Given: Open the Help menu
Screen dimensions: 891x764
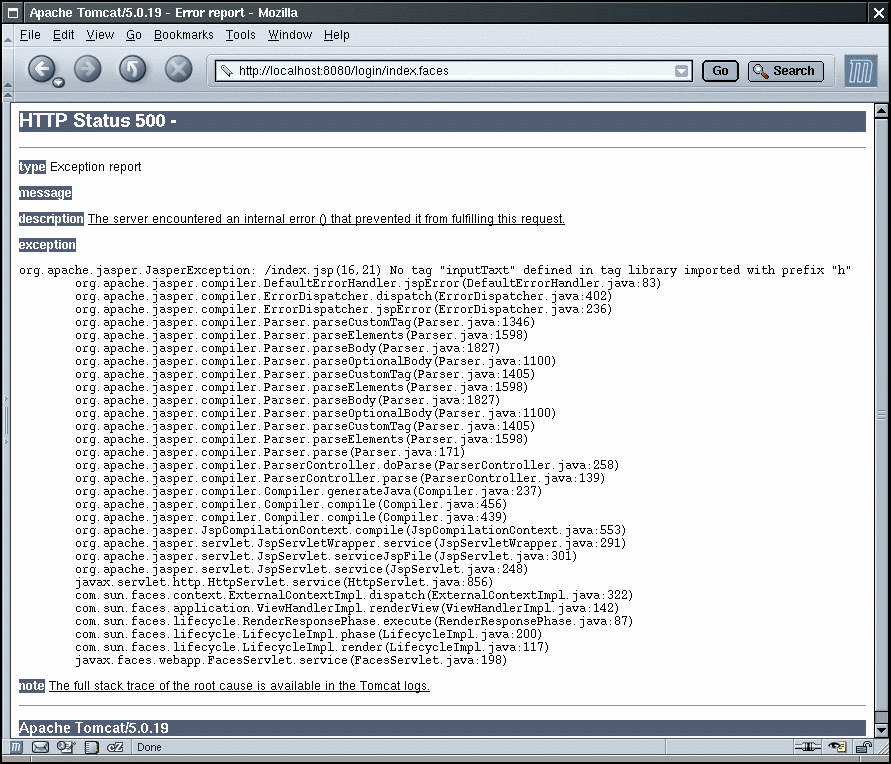Looking at the screenshot, I should pos(336,35).
